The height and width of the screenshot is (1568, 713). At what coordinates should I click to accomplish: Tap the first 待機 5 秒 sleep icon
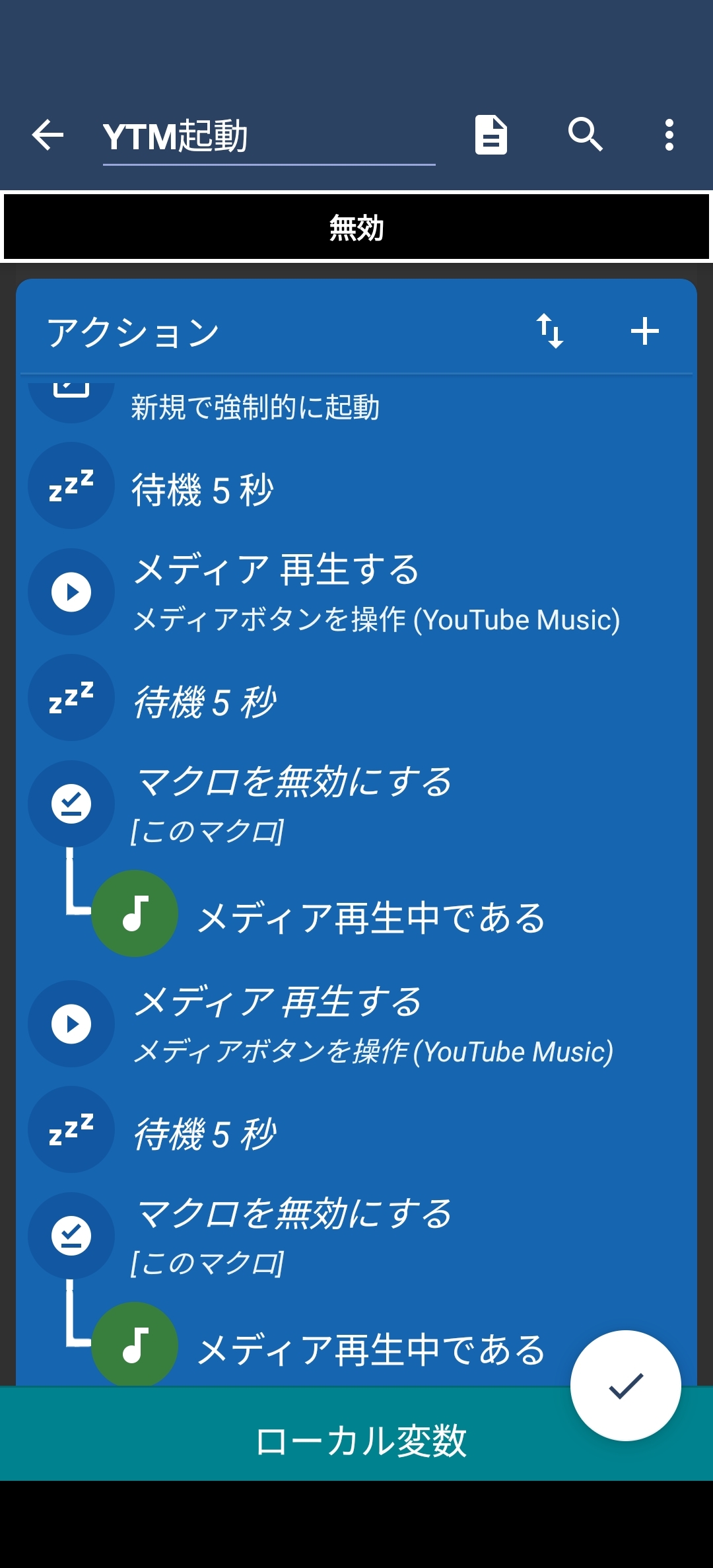point(71,486)
